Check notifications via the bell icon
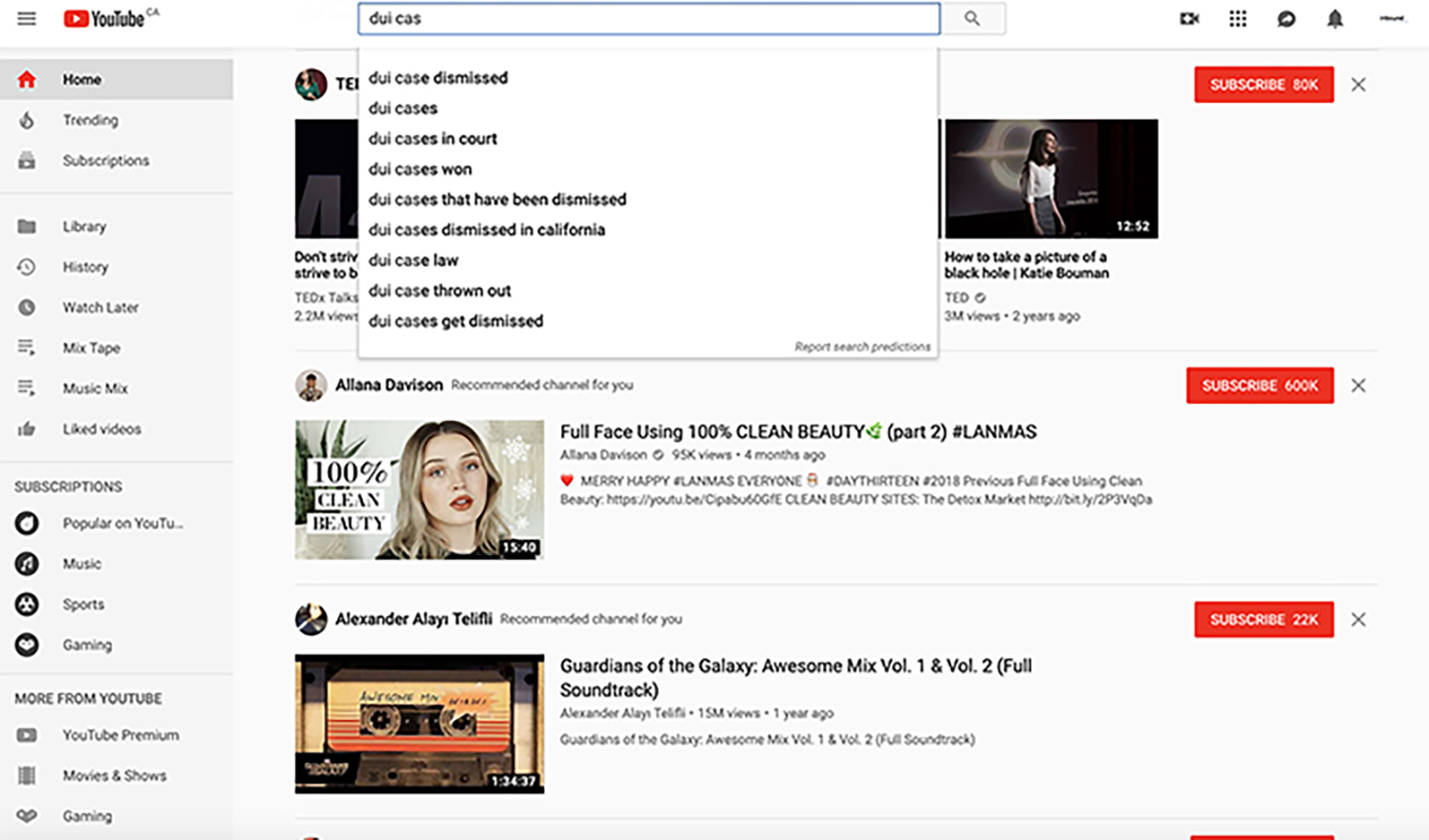The image size is (1429, 840). click(x=1334, y=18)
